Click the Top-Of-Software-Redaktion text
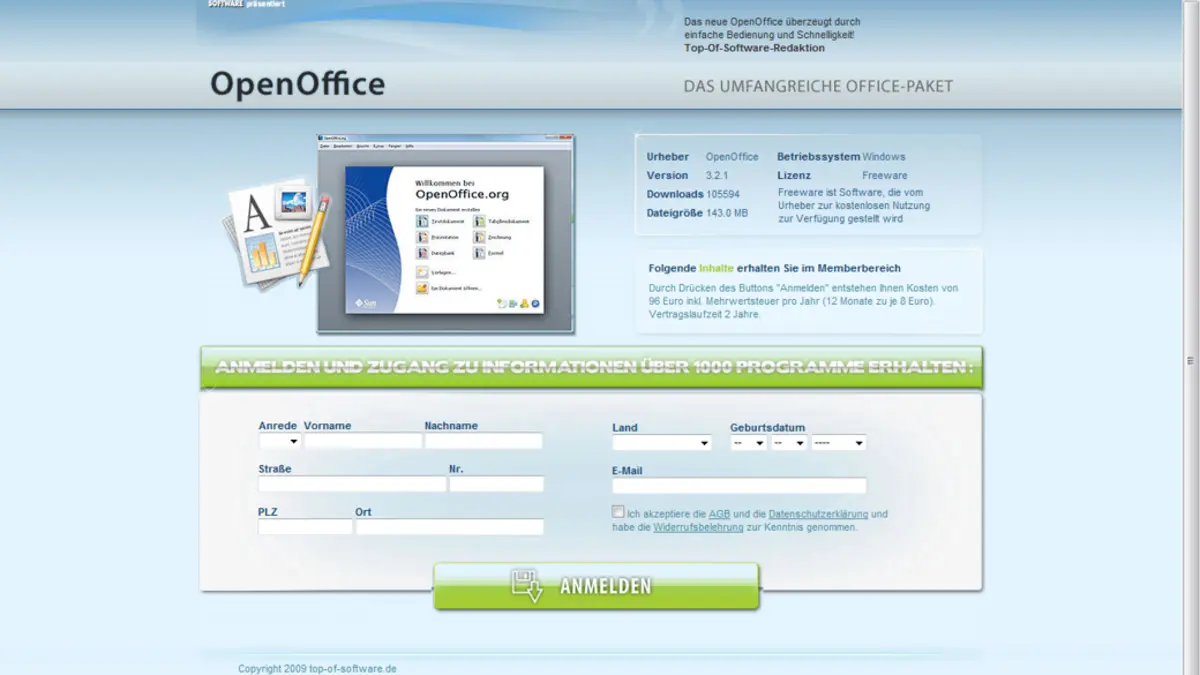1200x675 pixels. tap(755, 48)
